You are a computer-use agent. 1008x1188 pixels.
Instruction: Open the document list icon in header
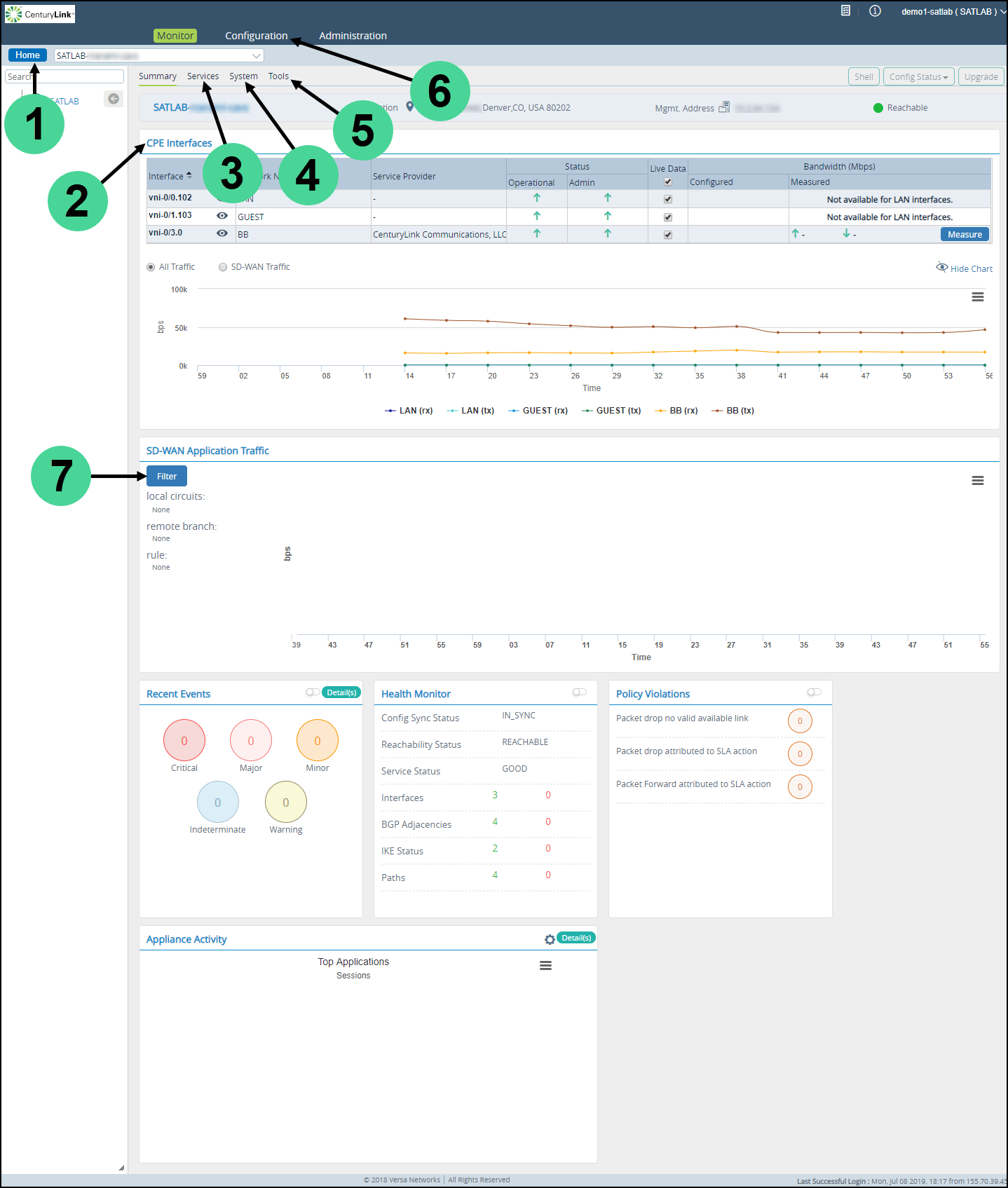(x=845, y=11)
